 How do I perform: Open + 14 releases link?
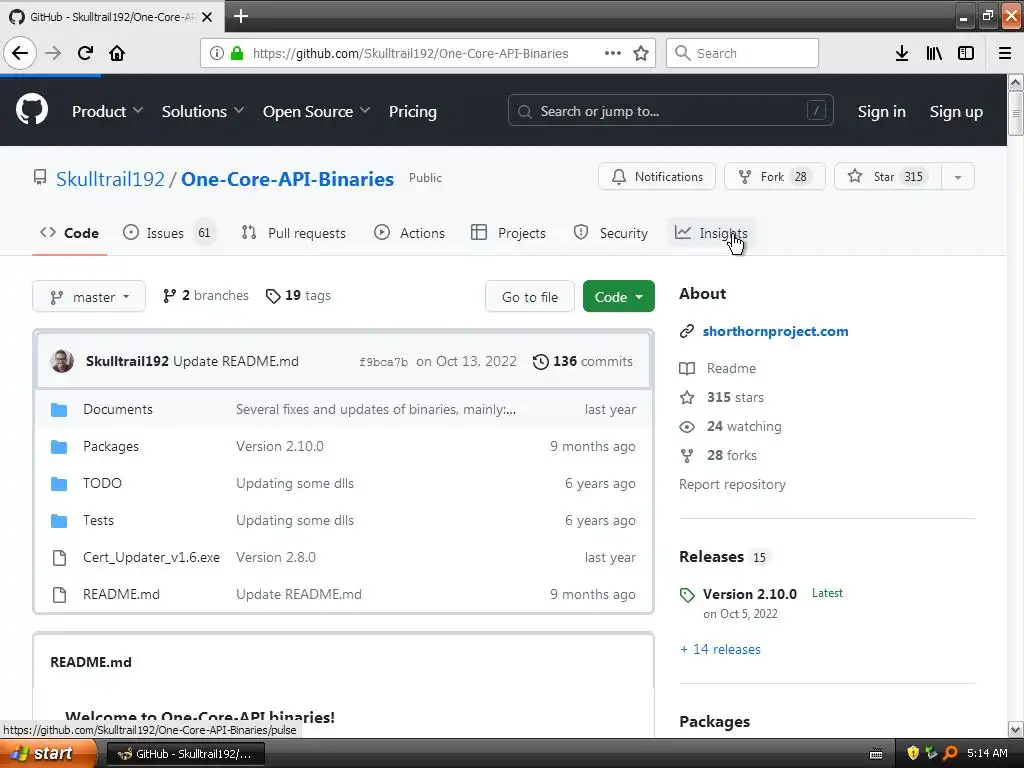(x=720, y=649)
